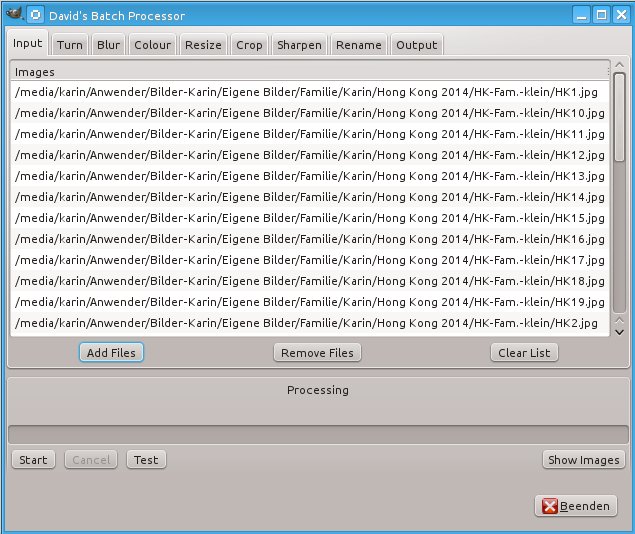Click the blue window menu icon in title bar
This screenshot has width=635, height=534.
tap(36, 15)
